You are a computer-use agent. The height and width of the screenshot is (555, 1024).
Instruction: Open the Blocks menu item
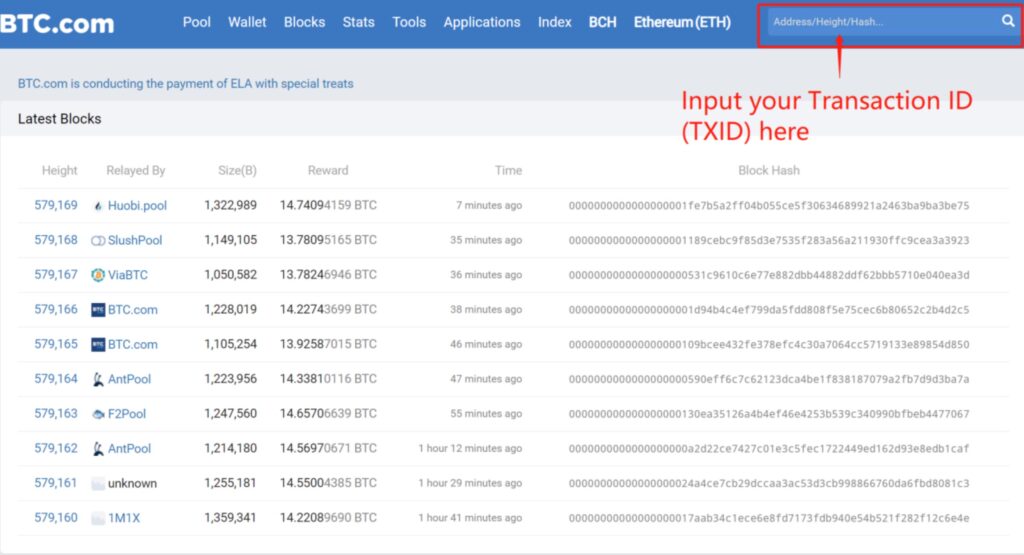(x=304, y=22)
